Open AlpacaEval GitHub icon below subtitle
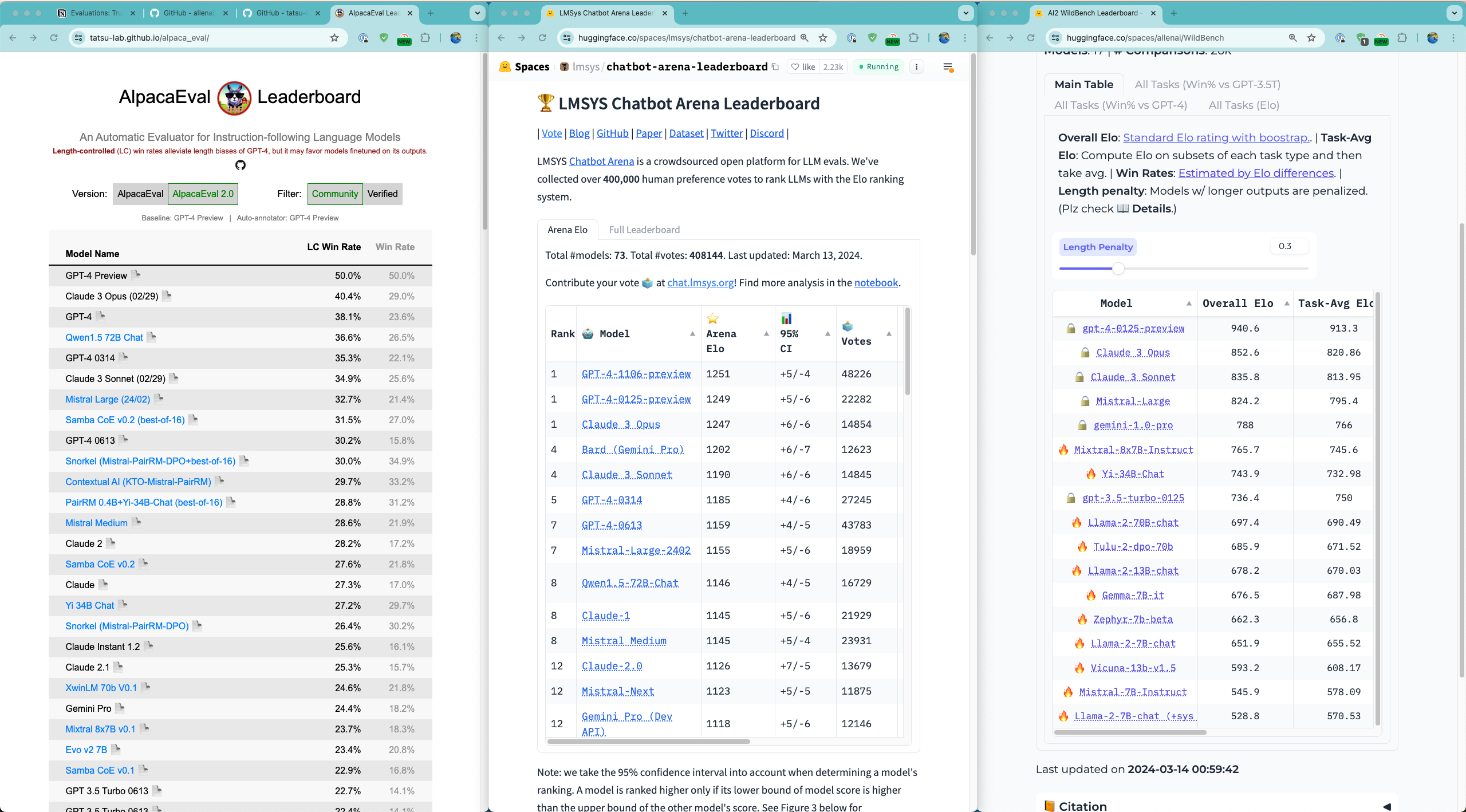The height and width of the screenshot is (812, 1466). point(240,165)
